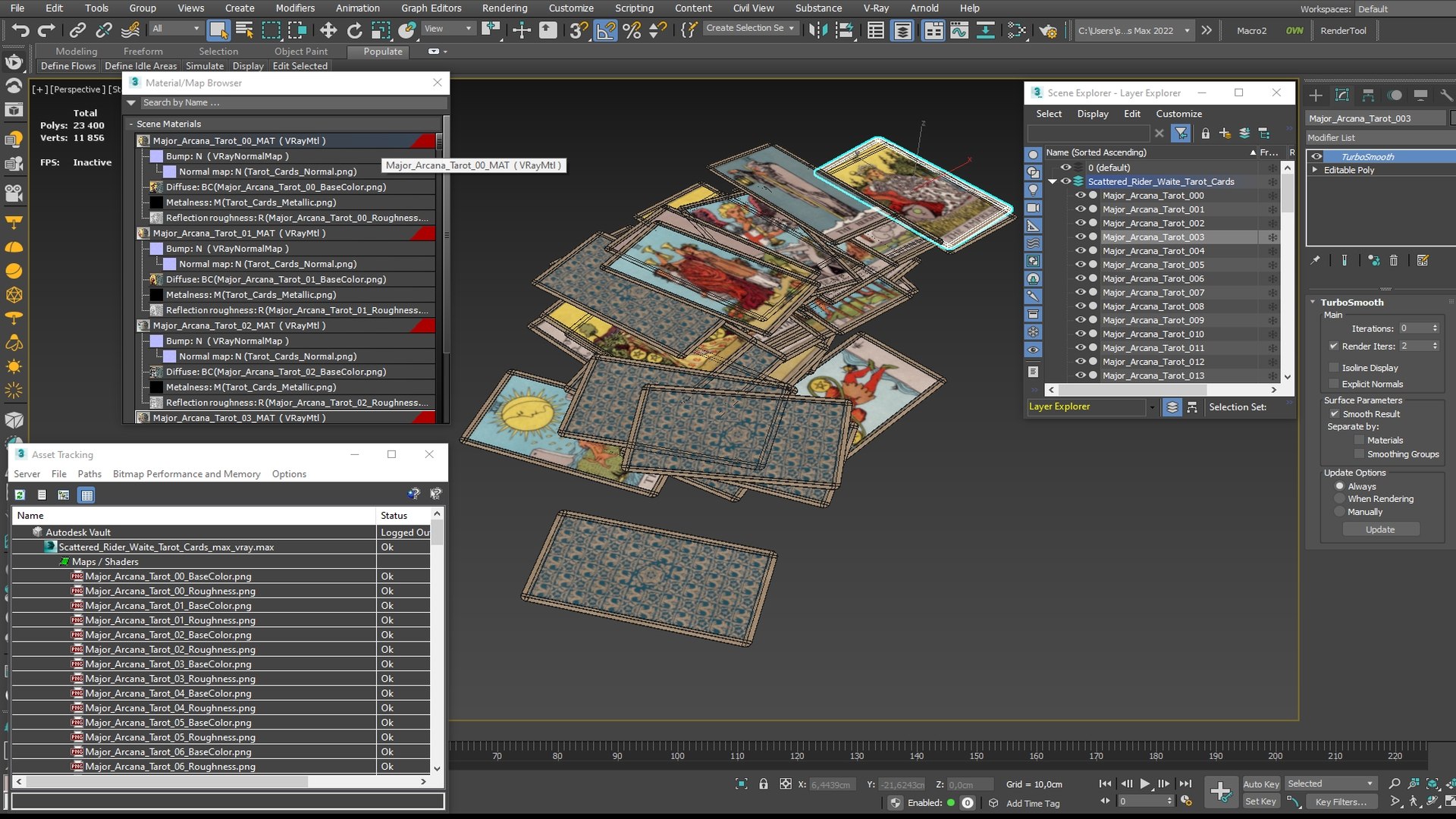
Task: Click the Search by Name field
Action: click(292, 102)
